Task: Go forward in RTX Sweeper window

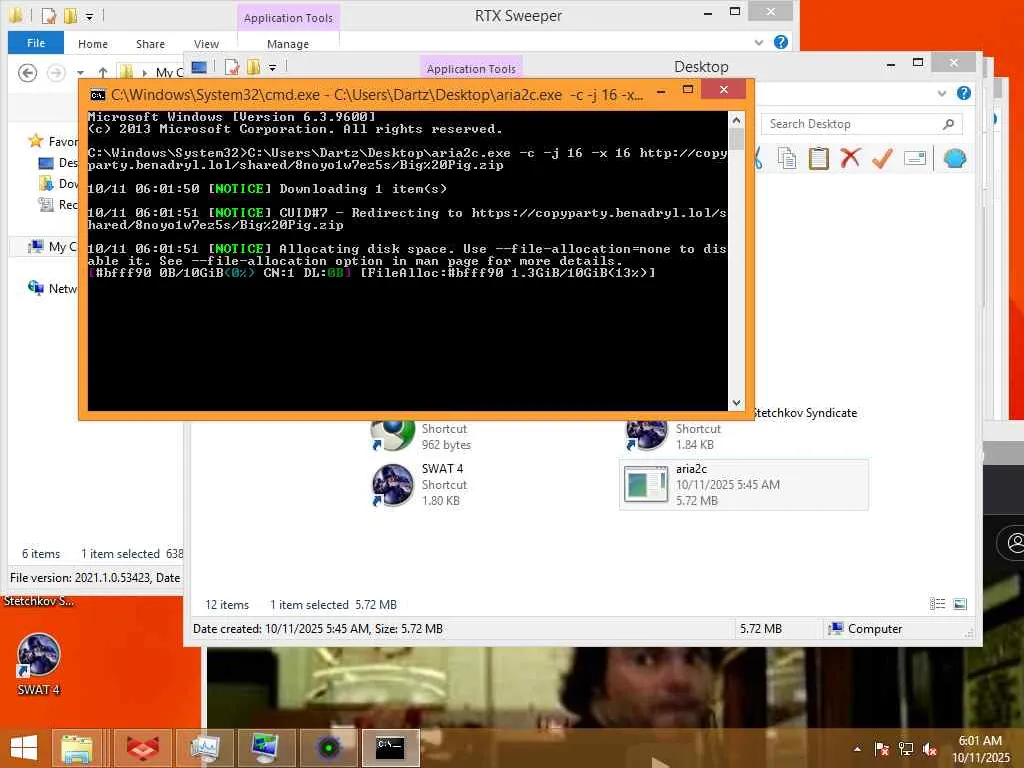Action: (x=56, y=72)
